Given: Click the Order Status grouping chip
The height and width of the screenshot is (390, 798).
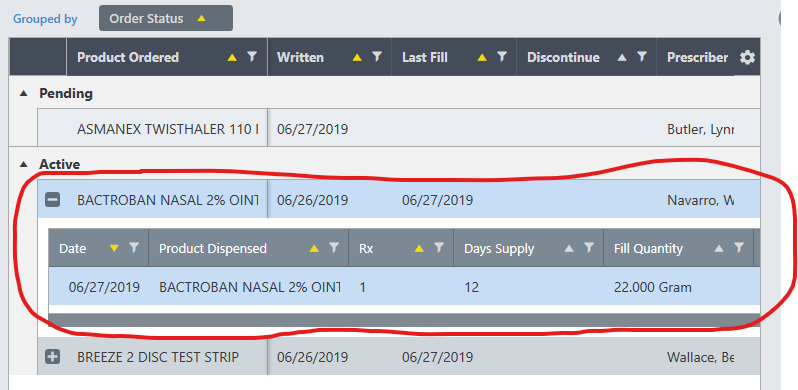Looking at the screenshot, I should coord(166,18).
